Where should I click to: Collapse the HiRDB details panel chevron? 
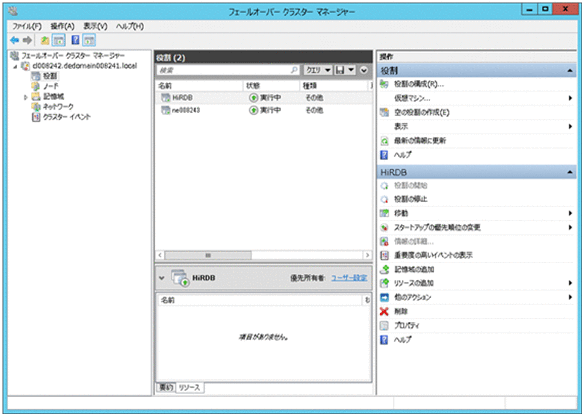(x=162, y=278)
